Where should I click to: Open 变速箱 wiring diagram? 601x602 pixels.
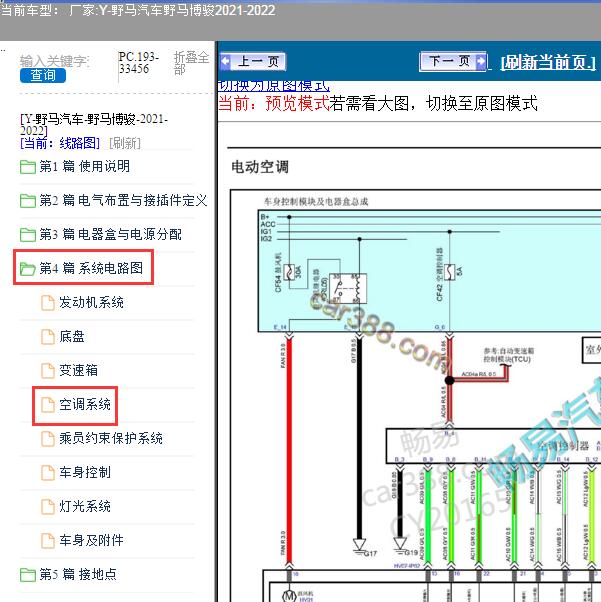click(x=78, y=370)
